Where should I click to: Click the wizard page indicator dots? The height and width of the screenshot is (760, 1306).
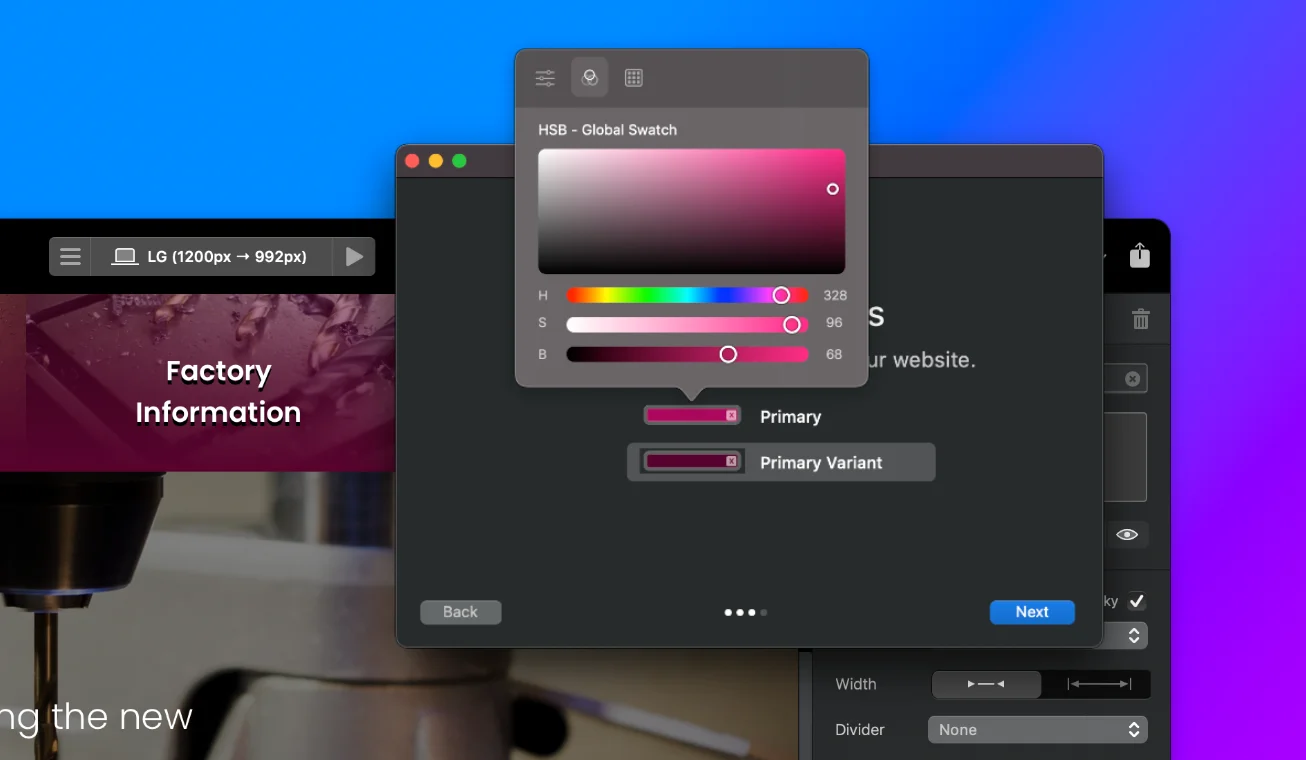pyautogui.click(x=746, y=612)
